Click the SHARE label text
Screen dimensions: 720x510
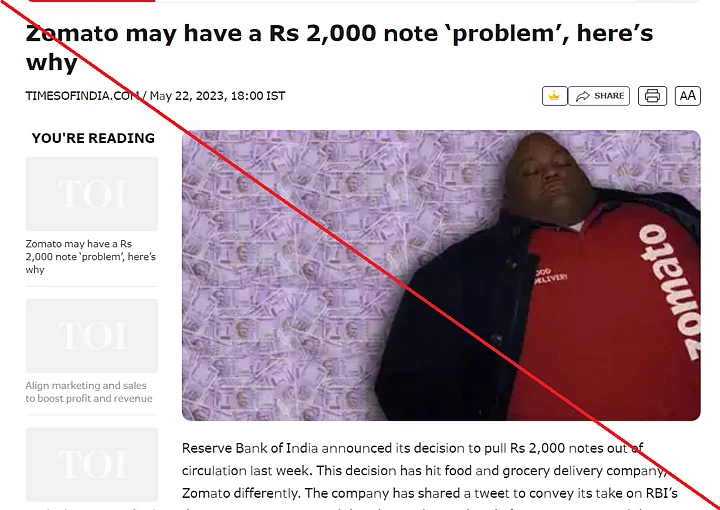[x=609, y=95]
